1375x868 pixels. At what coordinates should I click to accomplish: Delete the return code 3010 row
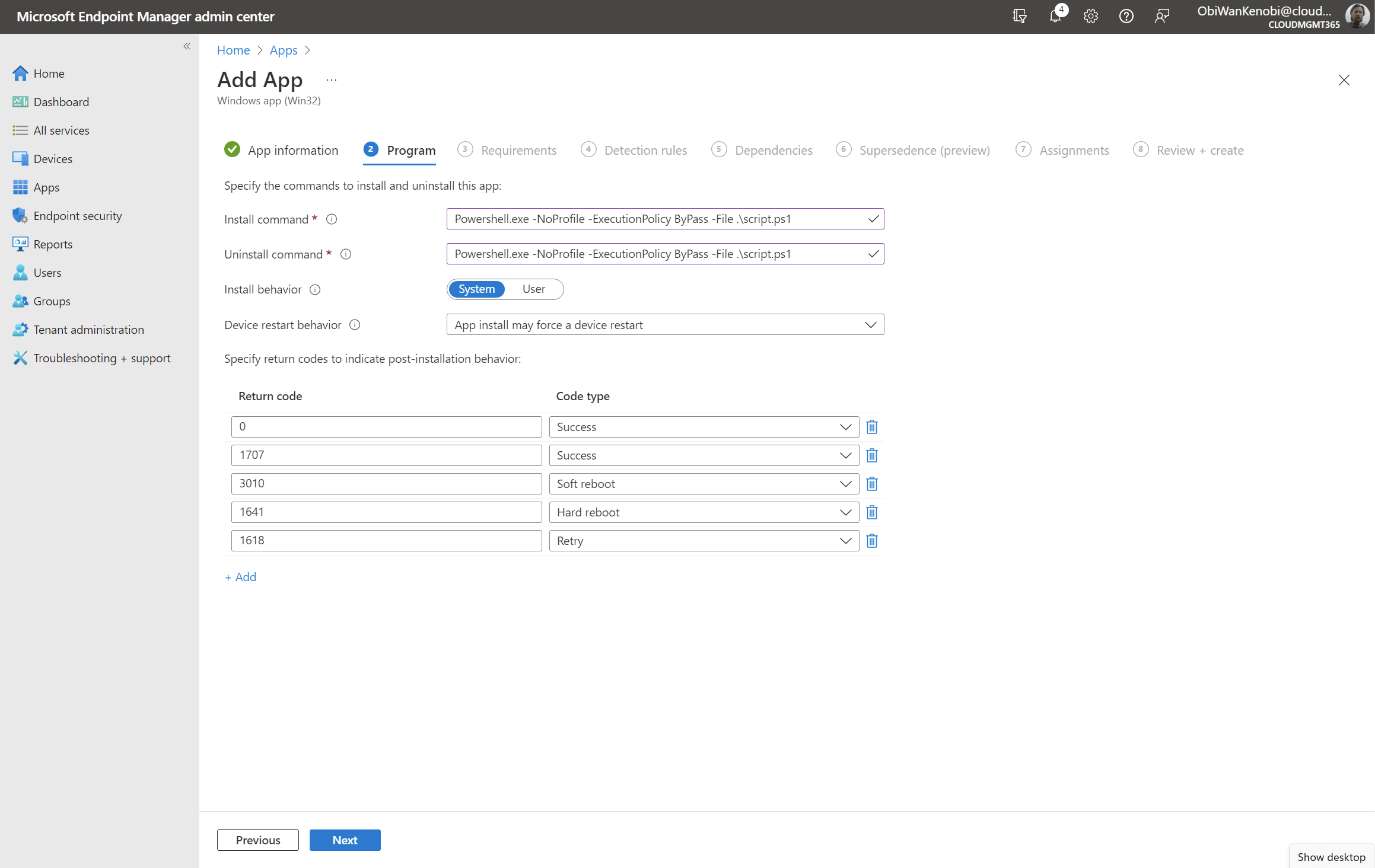pyautogui.click(x=871, y=484)
